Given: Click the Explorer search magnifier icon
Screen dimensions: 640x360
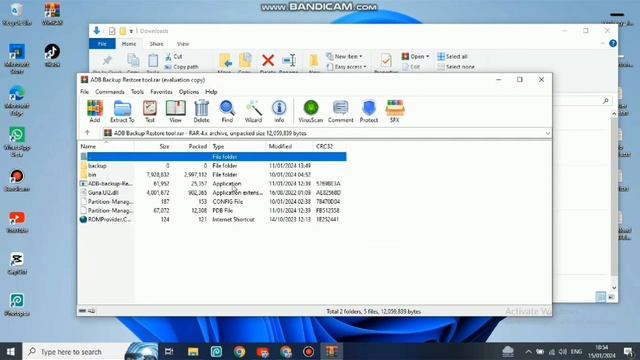Looking at the screenshot, I should pos(605,100).
